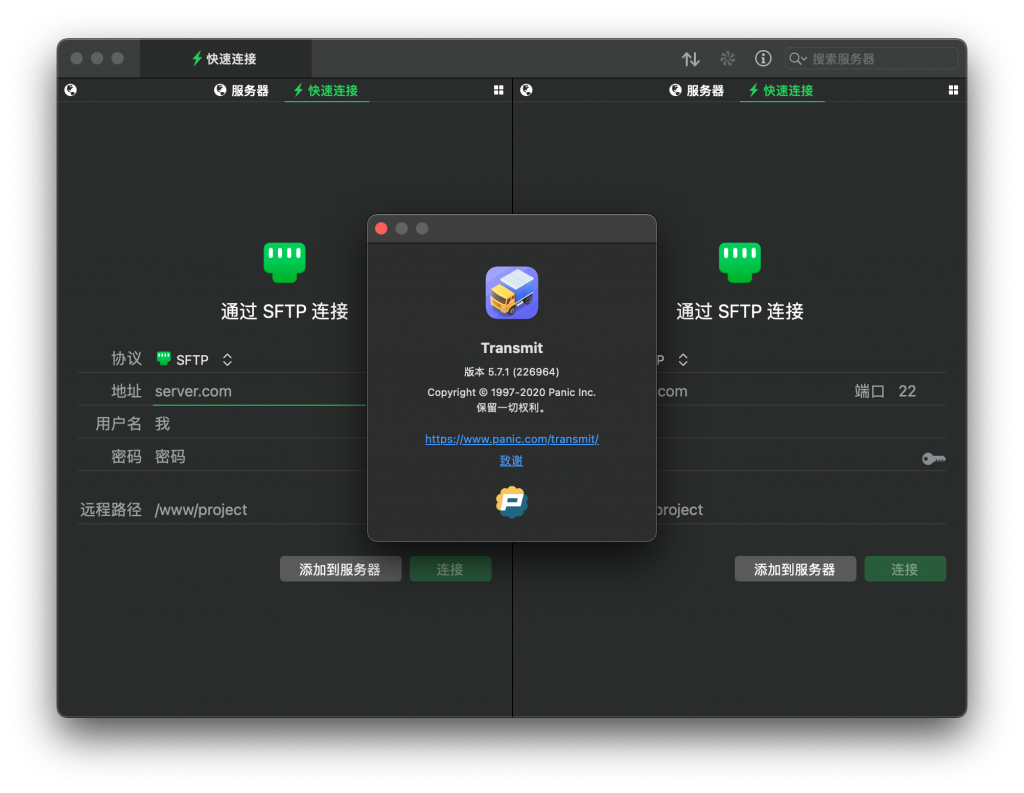1024x793 pixels.
Task: Click the Copyright © 1997-2020 Panic Inc. text
Action: coord(511,393)
